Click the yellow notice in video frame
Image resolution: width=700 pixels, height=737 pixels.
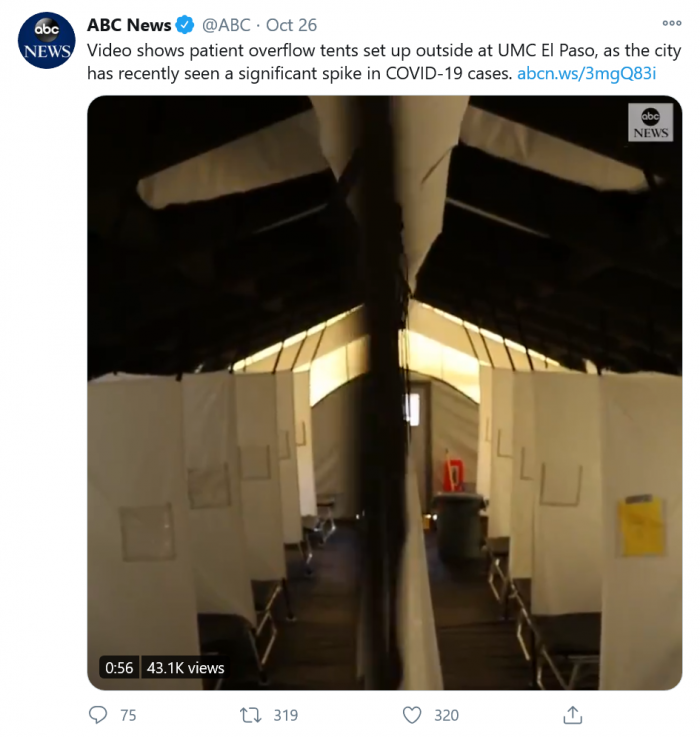pyautogui.click(x=641, y=526)
